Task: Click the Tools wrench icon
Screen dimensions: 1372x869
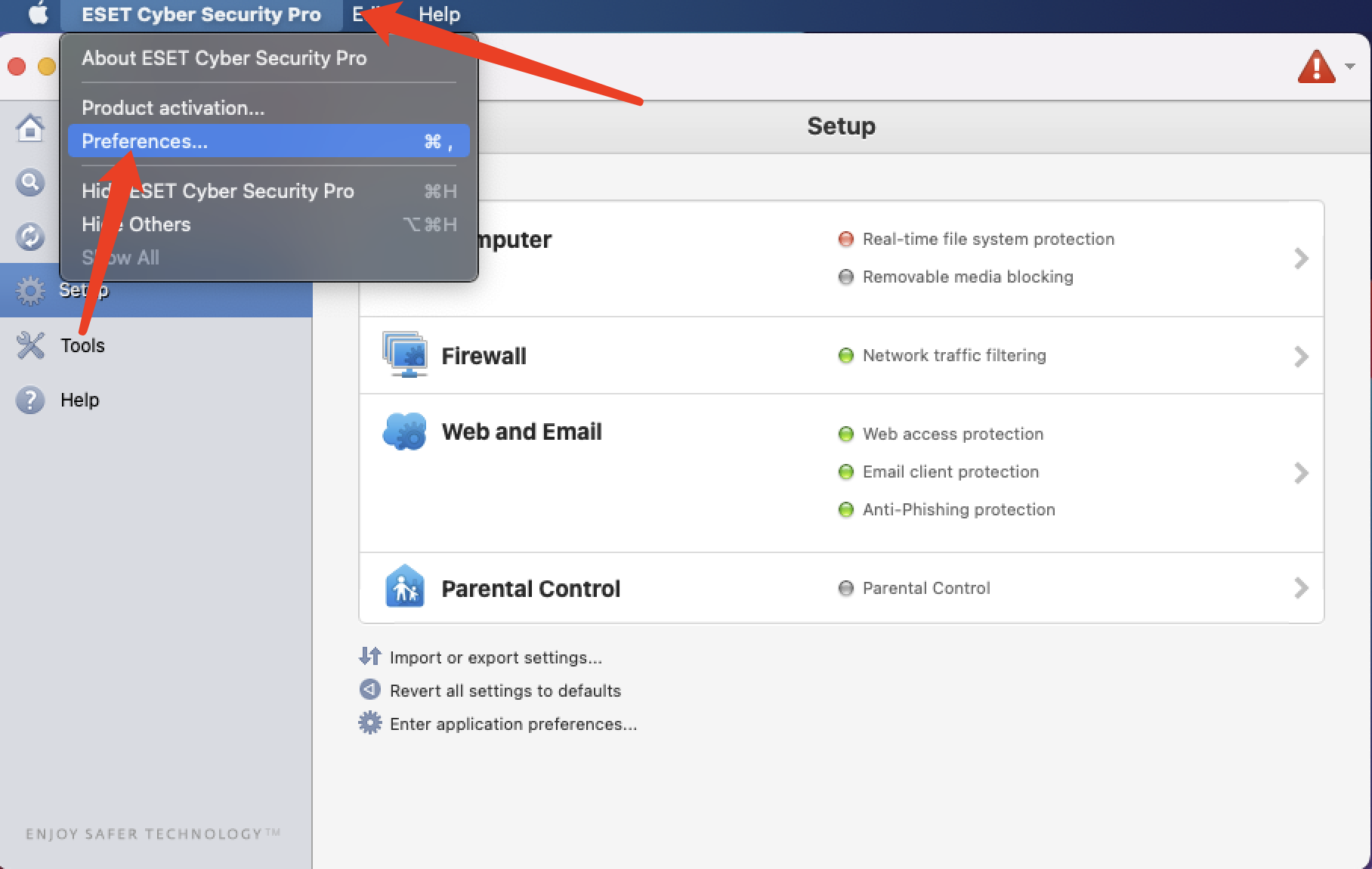Action: 30,345
